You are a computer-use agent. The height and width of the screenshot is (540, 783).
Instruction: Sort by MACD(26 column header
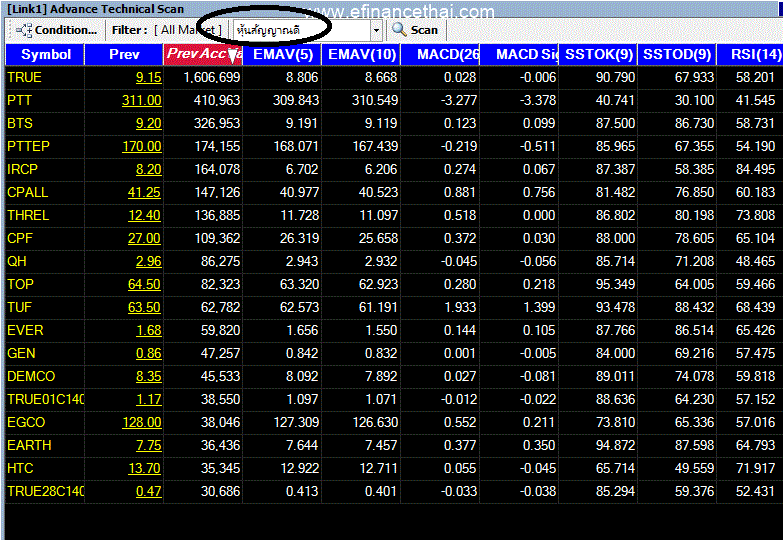[x=440, y=54]
